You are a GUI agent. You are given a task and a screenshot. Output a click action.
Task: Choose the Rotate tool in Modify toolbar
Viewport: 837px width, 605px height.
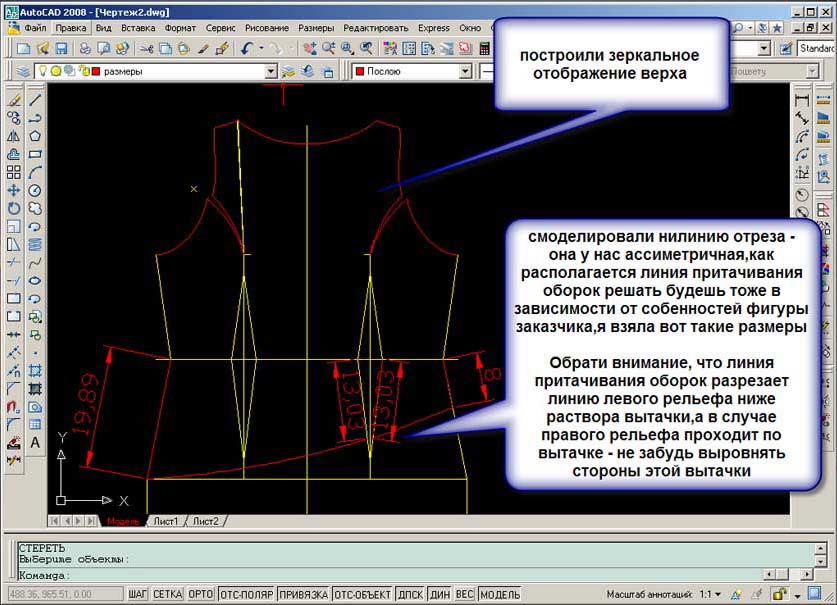tap(14, 208)
